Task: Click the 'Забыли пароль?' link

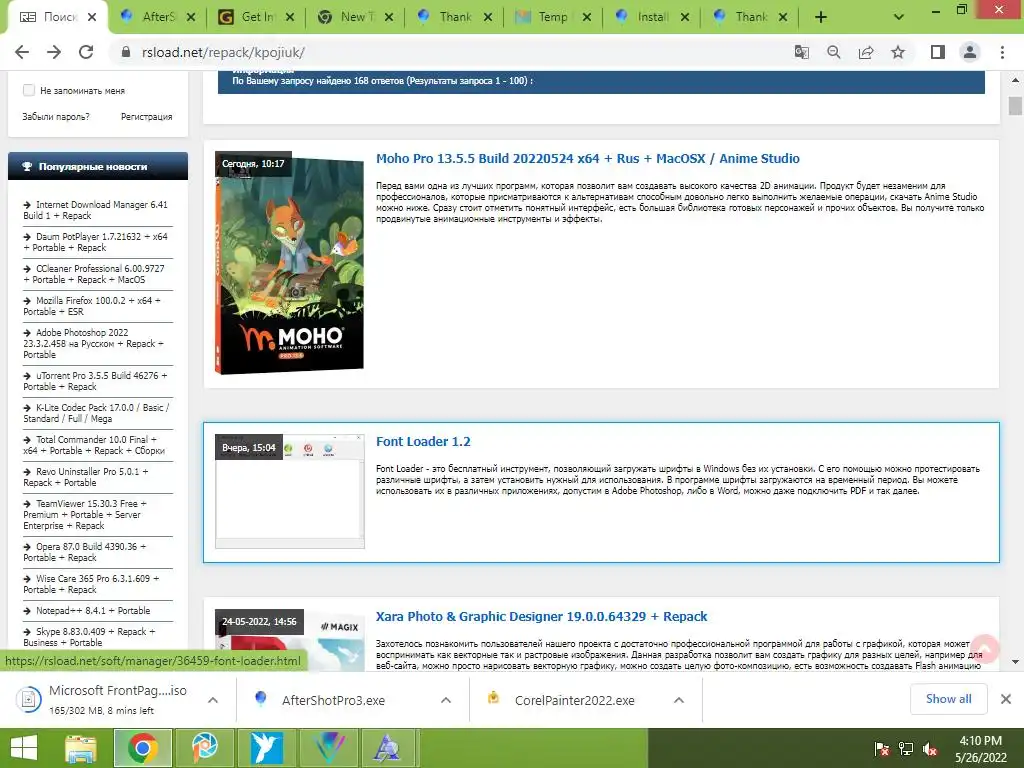Action: (56, 117)
